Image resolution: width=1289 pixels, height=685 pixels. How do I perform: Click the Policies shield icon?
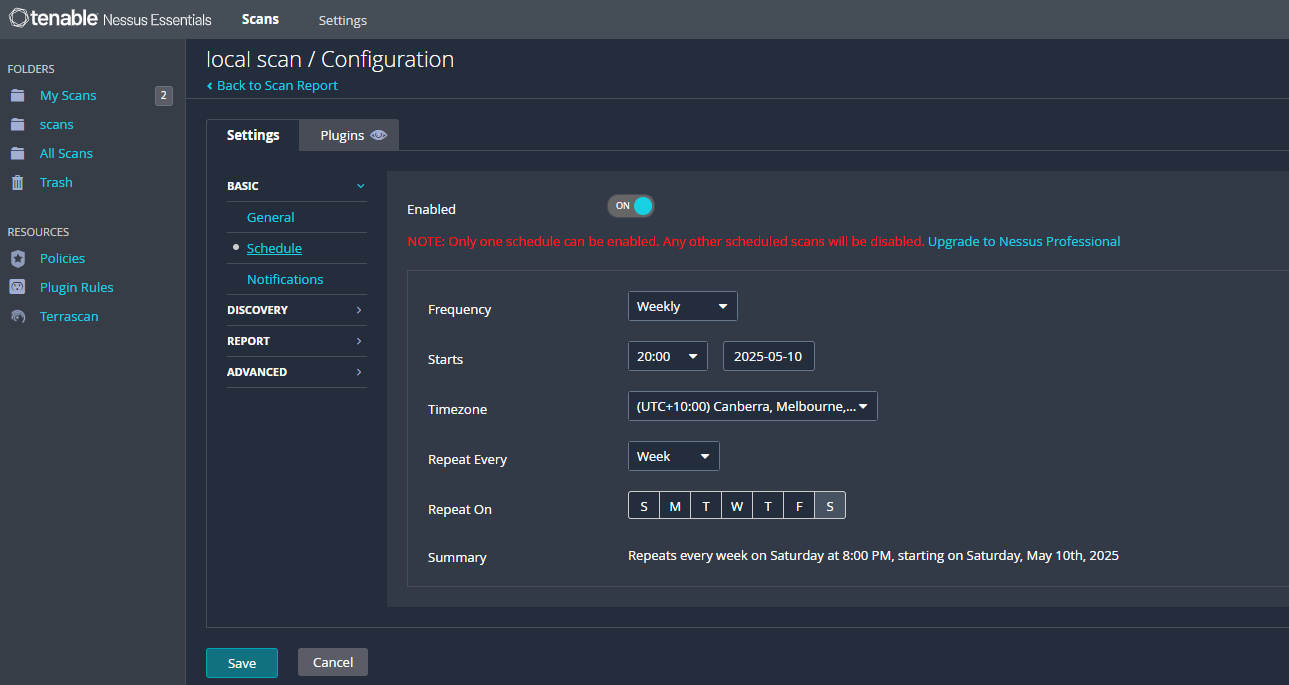click(17, 258)
